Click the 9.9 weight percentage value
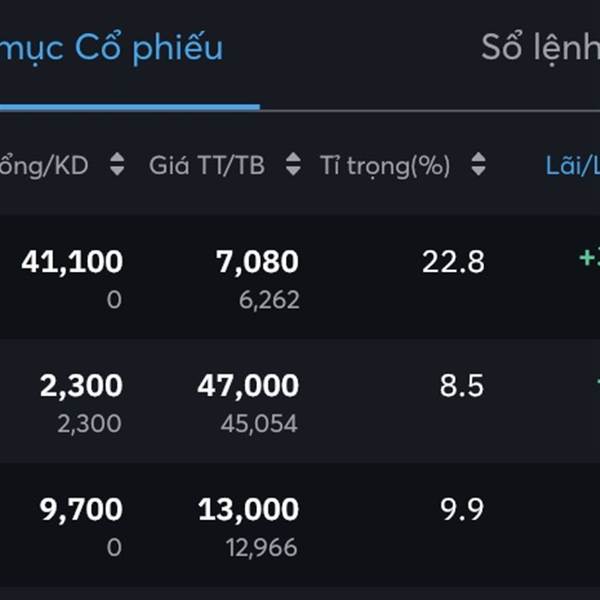 pyautogui.click(x=462, y=510)
